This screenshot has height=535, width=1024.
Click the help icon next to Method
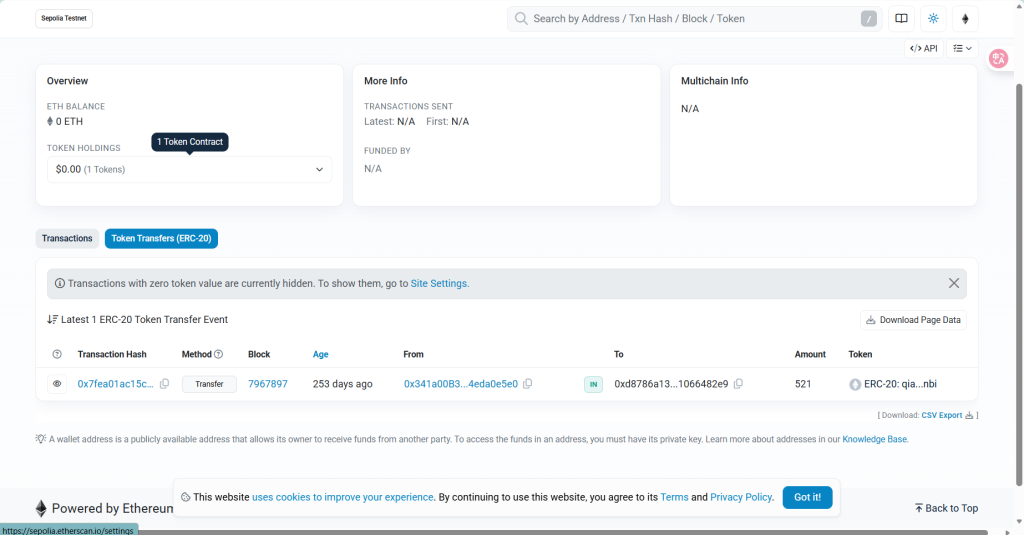(x=218, y=354)
